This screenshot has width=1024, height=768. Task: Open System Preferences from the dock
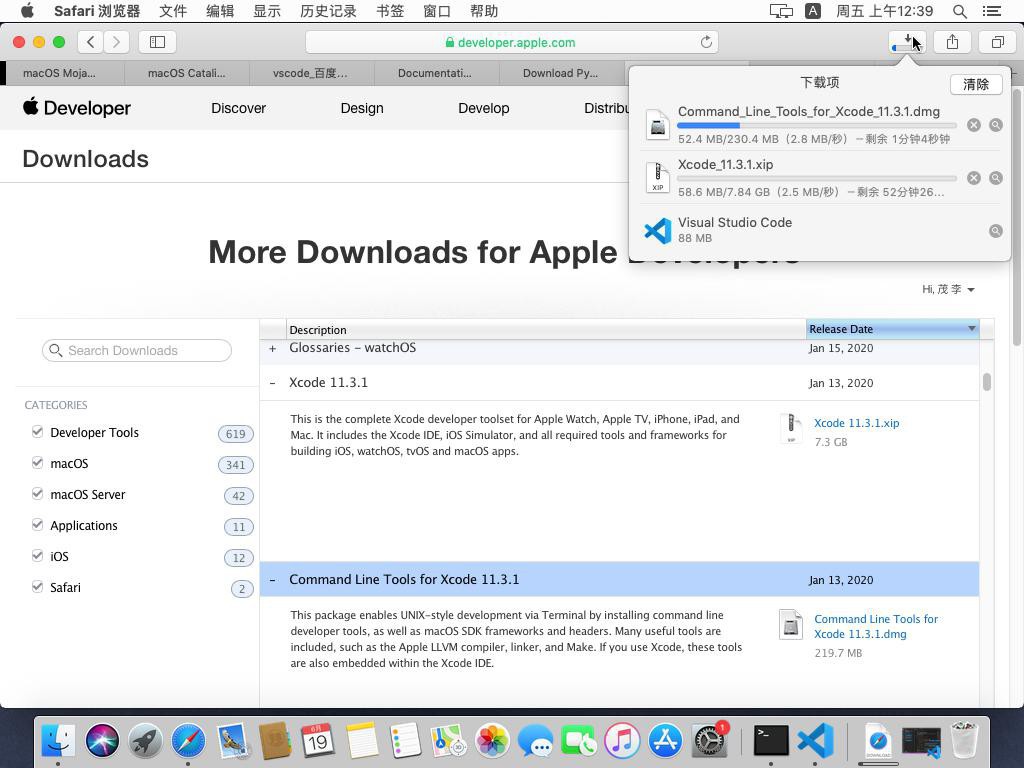[709, 741]
